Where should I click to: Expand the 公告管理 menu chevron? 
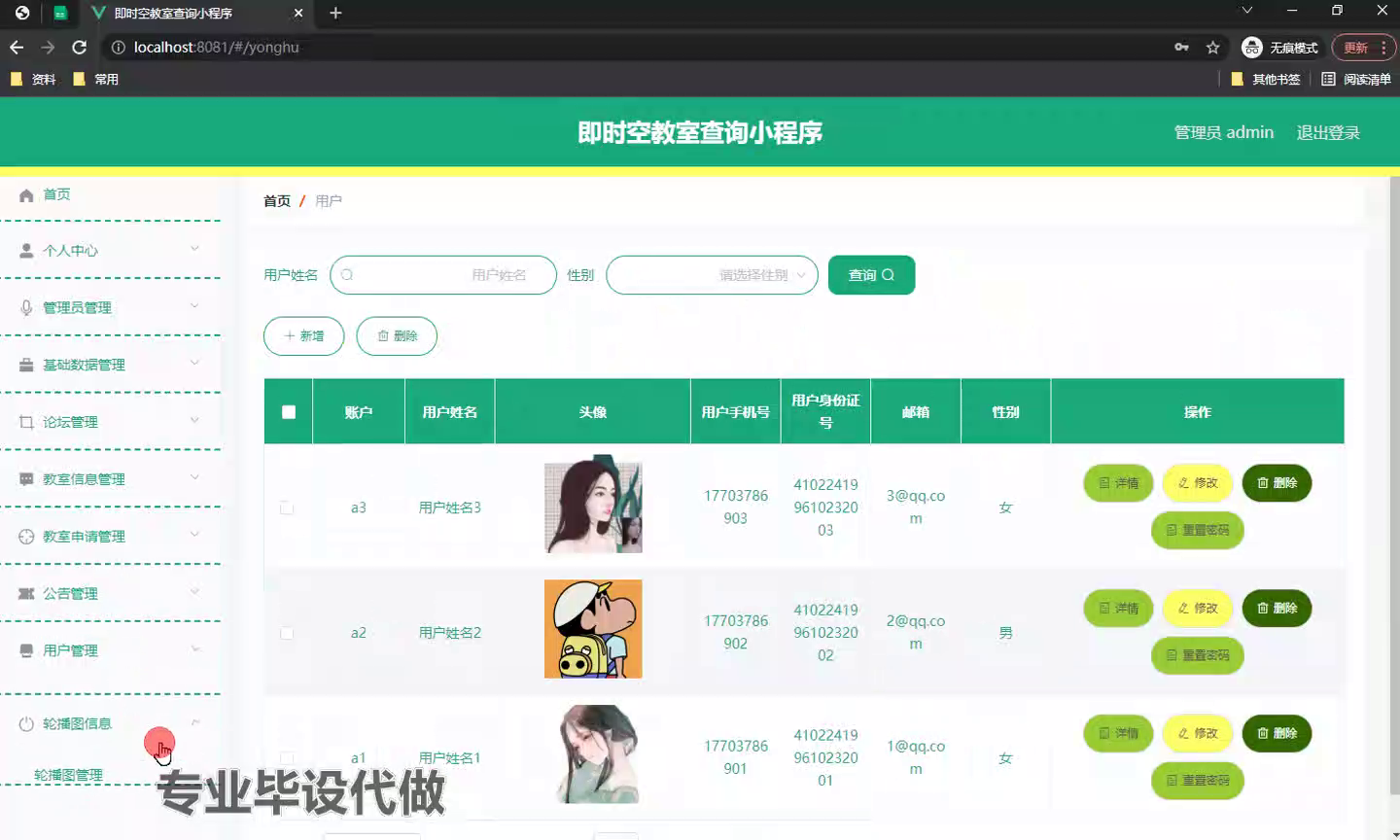pyautogui.click(x=194, y=592)
